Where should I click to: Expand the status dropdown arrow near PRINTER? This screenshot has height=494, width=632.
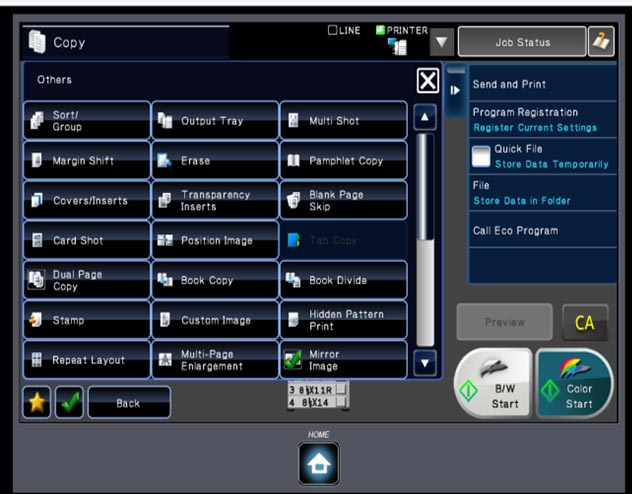pos(442,42)
